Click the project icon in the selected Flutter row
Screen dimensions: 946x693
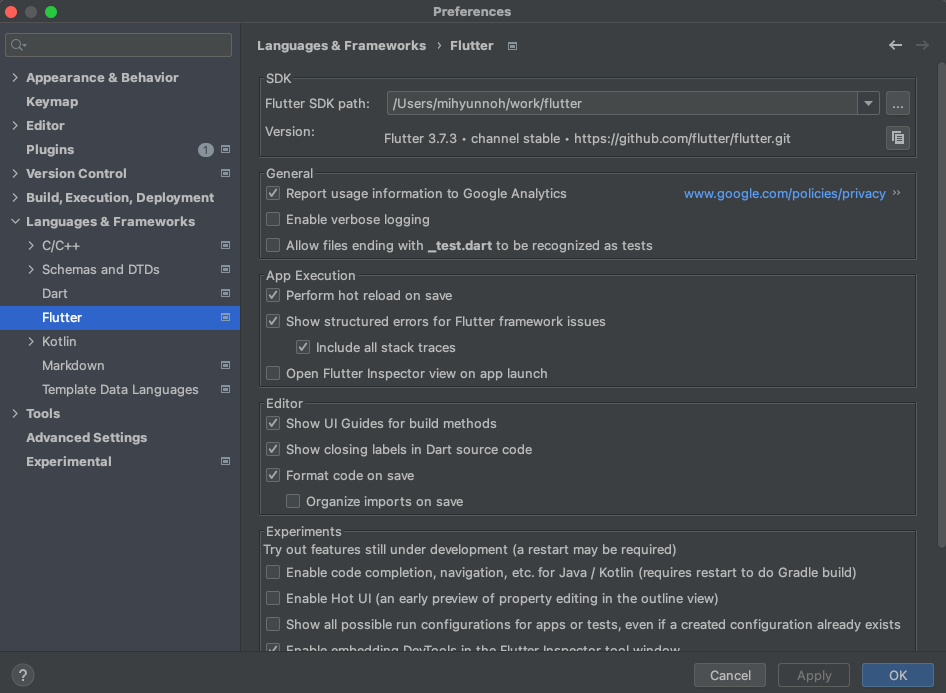pos(226,317)
